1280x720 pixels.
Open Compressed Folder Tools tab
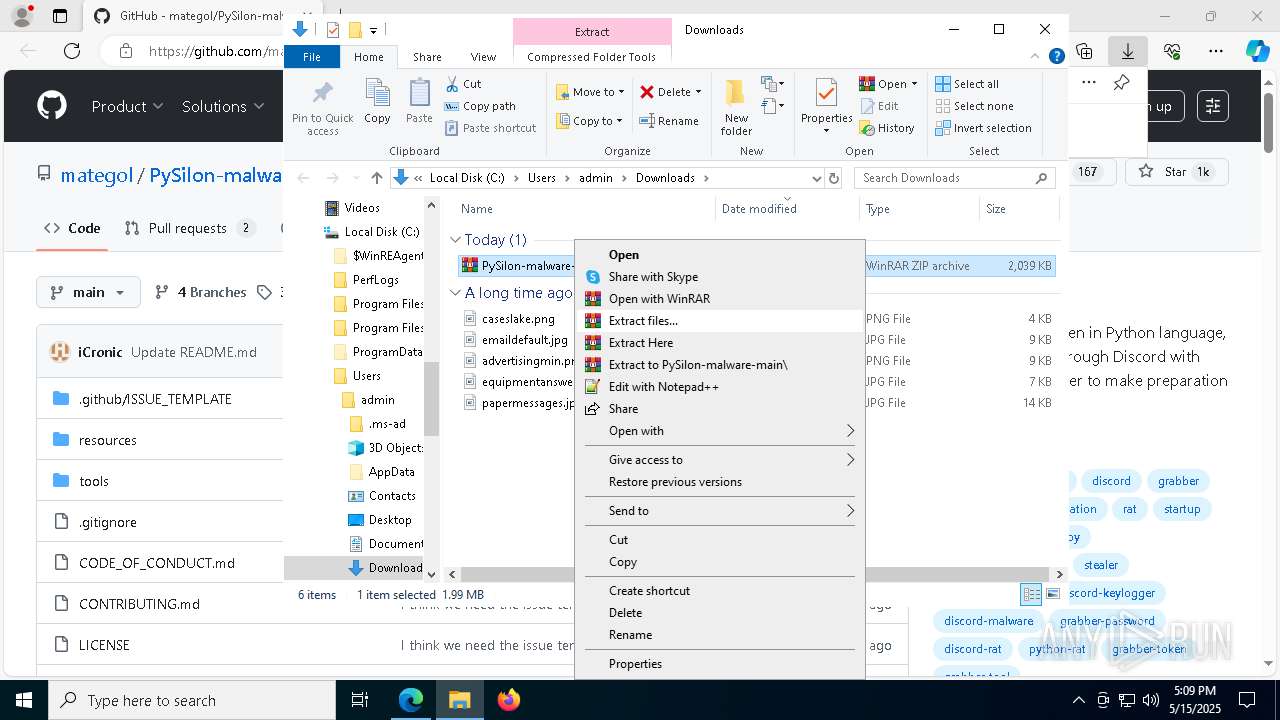point(591,57)
